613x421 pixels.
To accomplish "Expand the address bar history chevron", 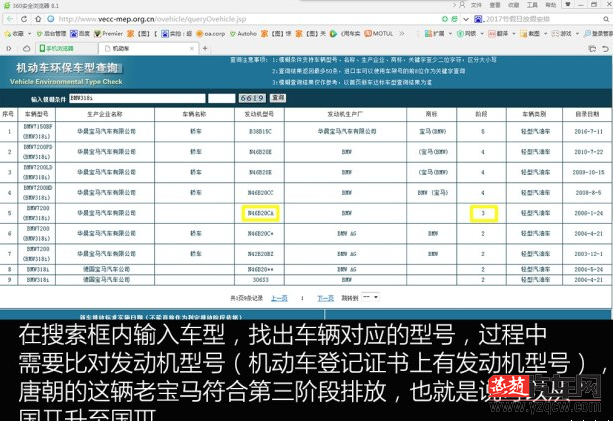I will click(x=466, y=19).
